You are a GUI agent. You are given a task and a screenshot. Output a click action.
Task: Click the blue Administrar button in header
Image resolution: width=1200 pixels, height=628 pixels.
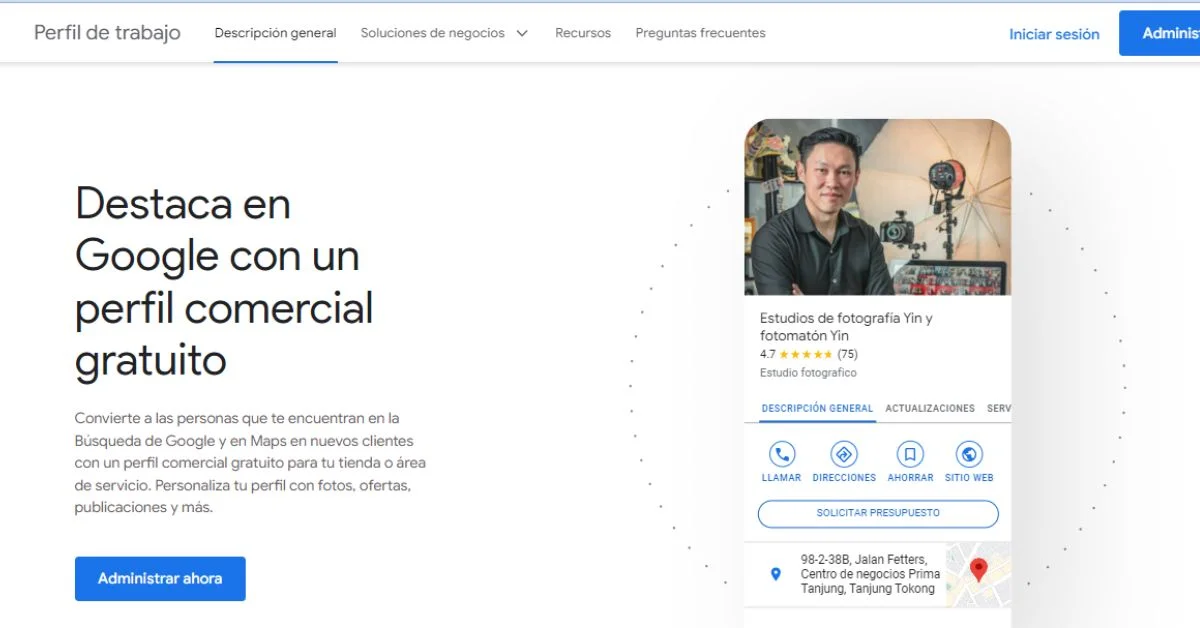point(1159,33)
